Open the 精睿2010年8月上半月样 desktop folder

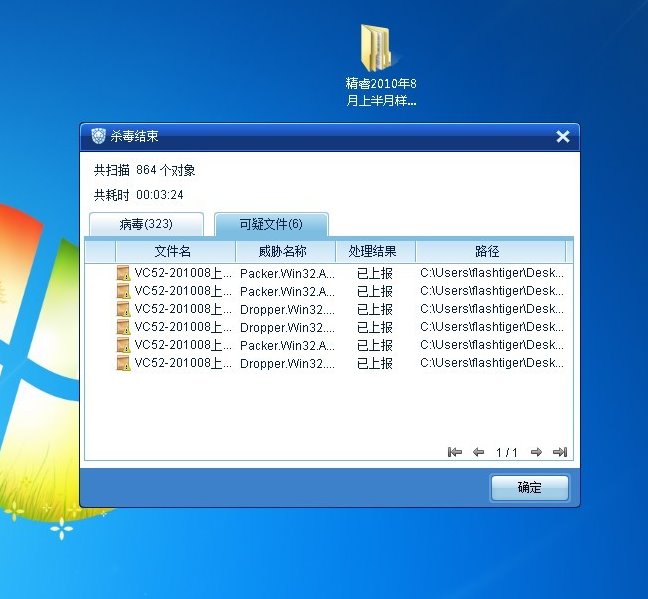click(381, 65)
